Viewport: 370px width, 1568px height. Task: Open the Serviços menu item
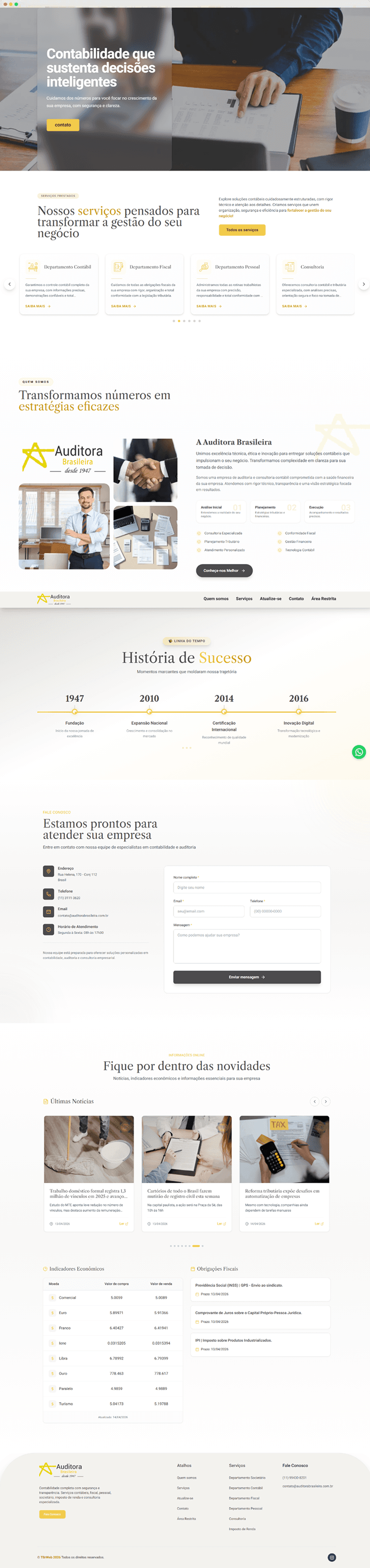pos(244,599)
